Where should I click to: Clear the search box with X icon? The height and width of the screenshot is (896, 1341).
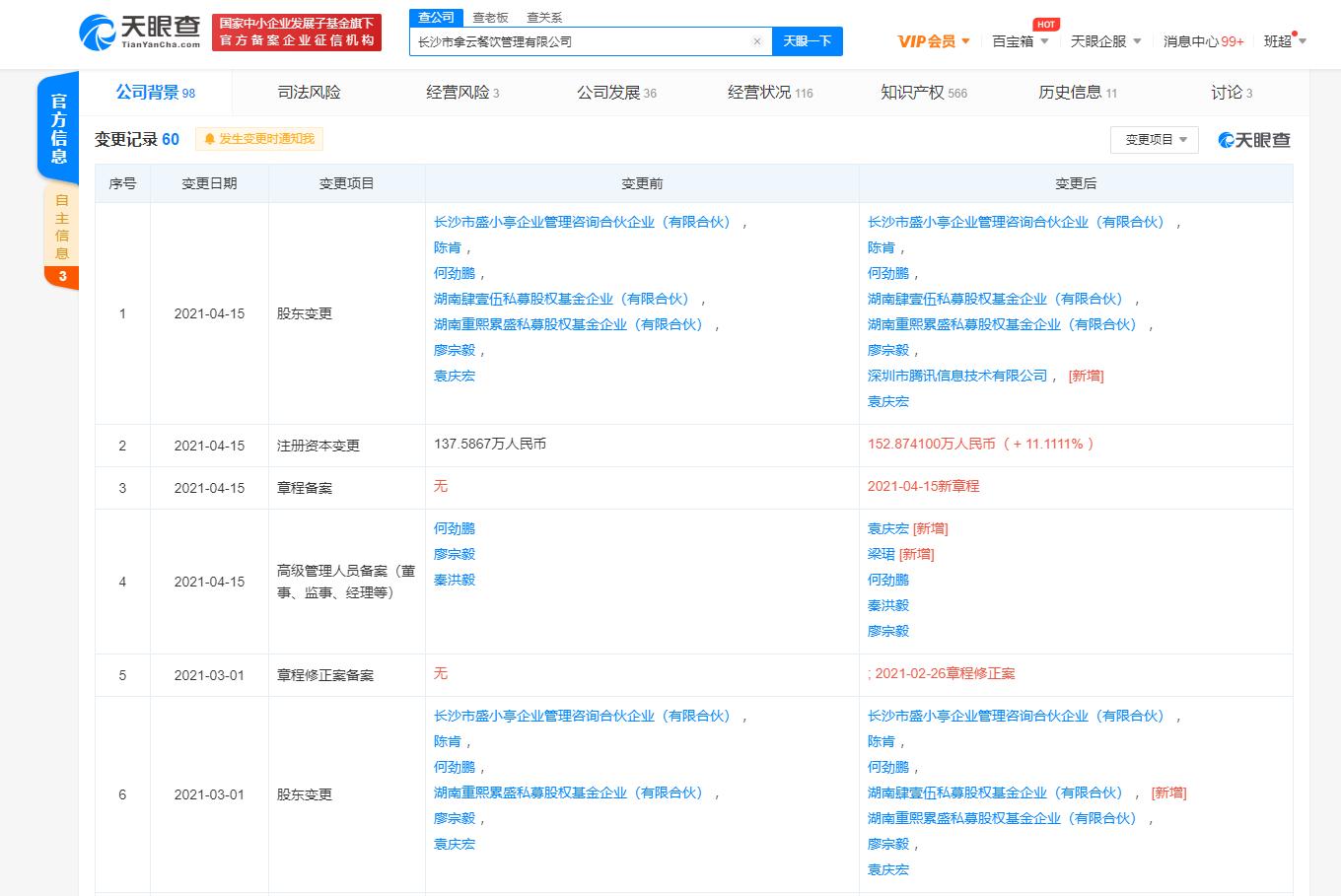pos(756,41)
